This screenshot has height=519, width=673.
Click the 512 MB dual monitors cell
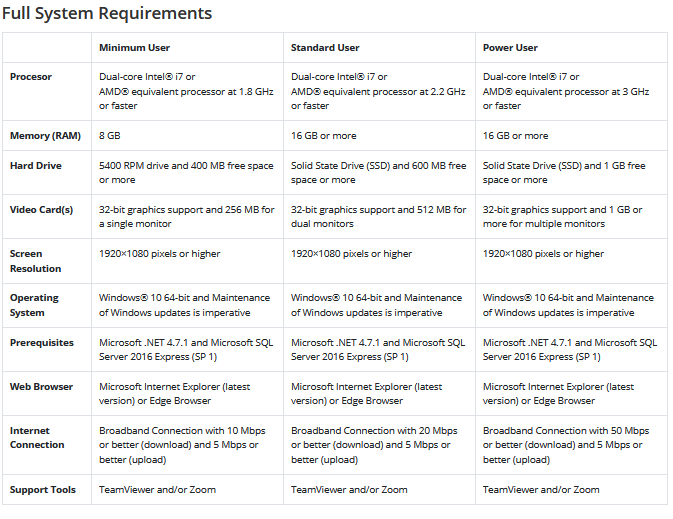378,217
